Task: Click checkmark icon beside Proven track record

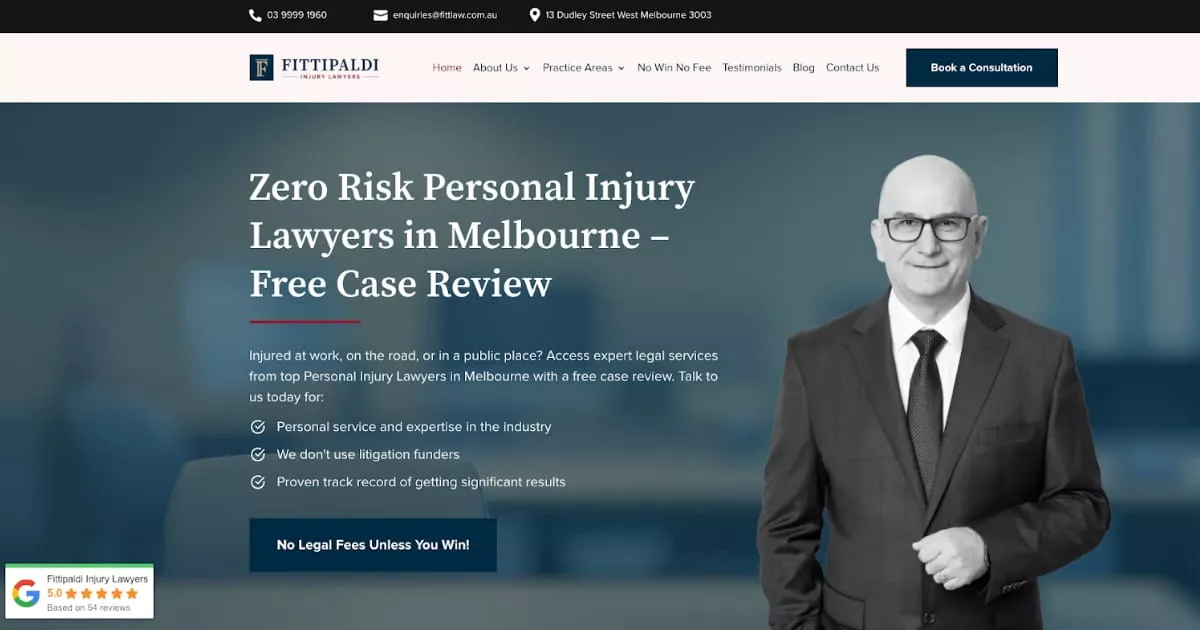Action: pos(257,482)
